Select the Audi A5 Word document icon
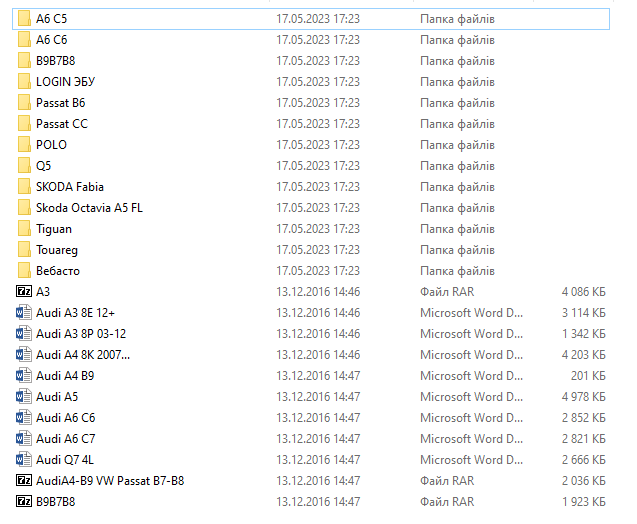 tap(24, 397)
